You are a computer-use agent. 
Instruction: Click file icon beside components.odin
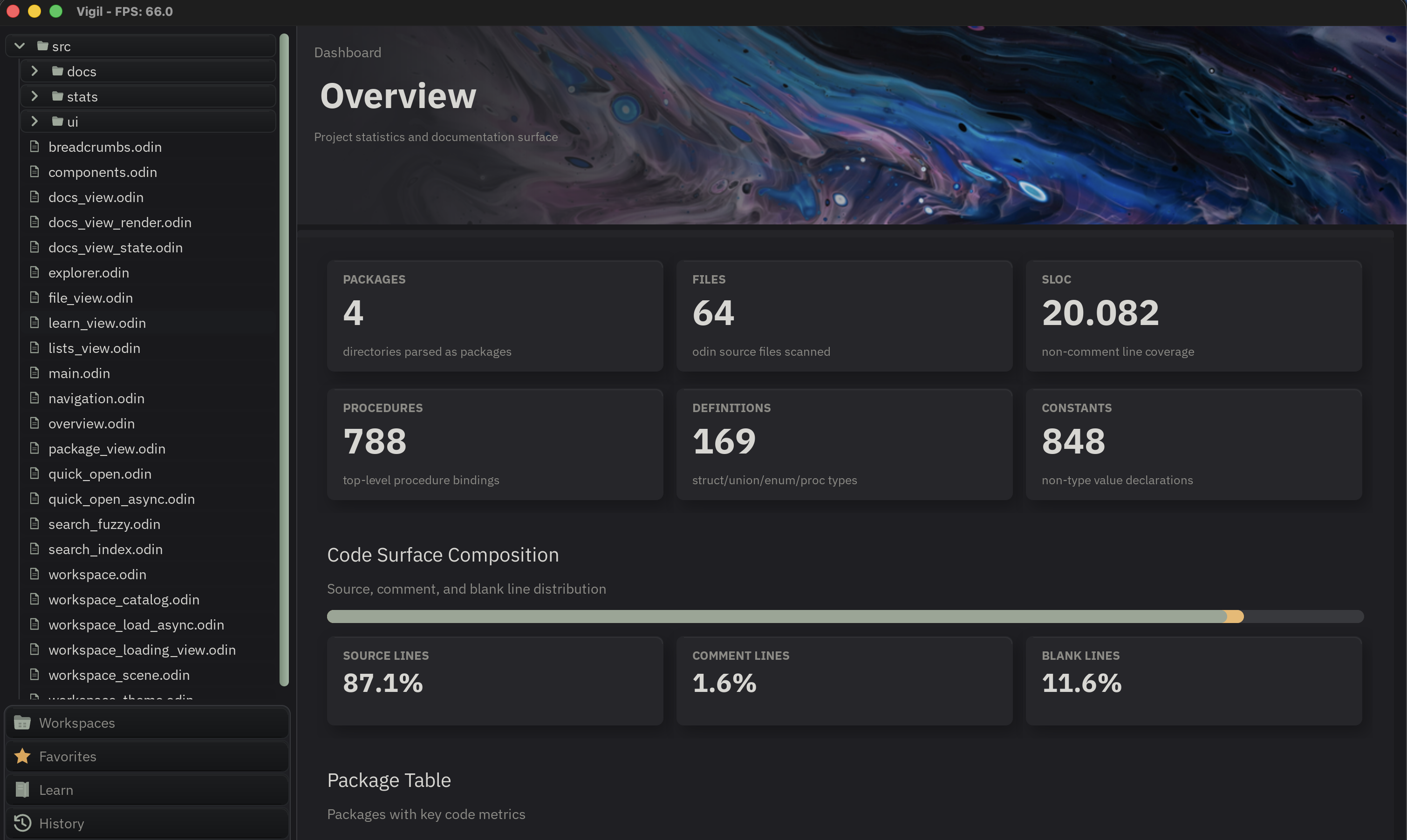(34, 171)
